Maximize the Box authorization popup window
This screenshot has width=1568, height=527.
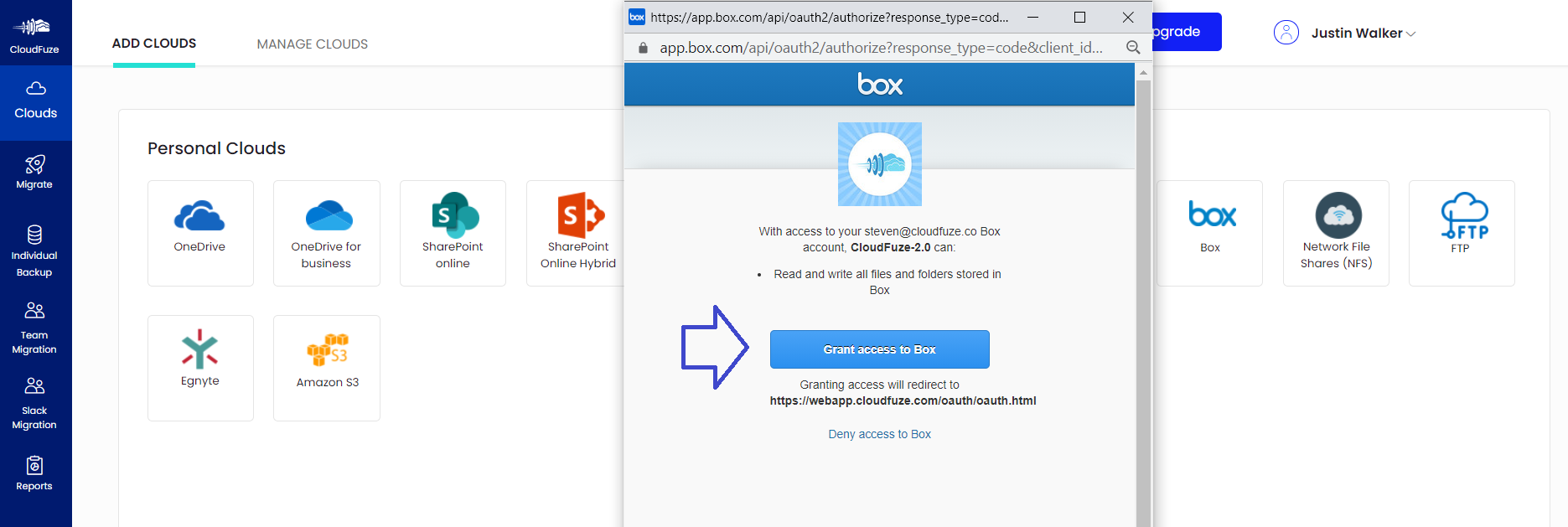(1080, 17)
